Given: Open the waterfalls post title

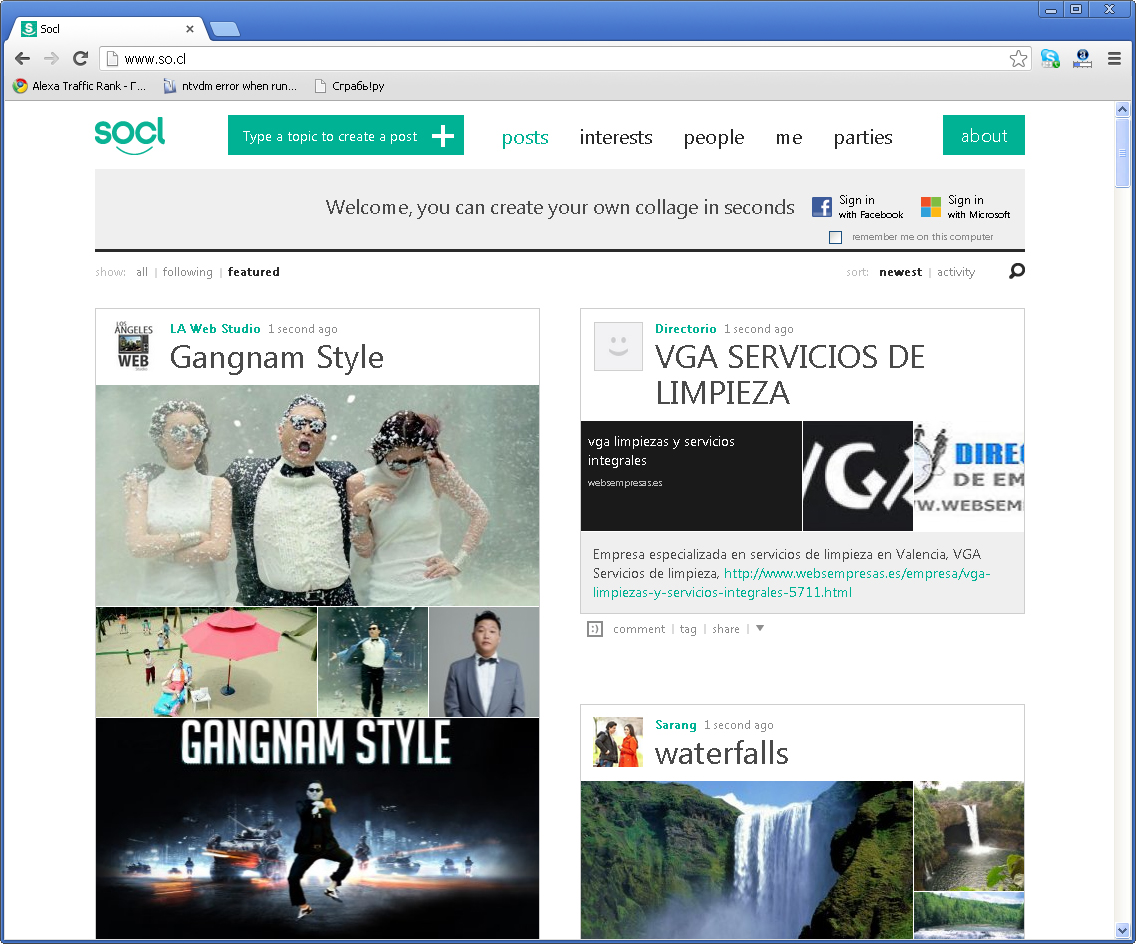Looking at the screenshot, I should coord(722,753).
